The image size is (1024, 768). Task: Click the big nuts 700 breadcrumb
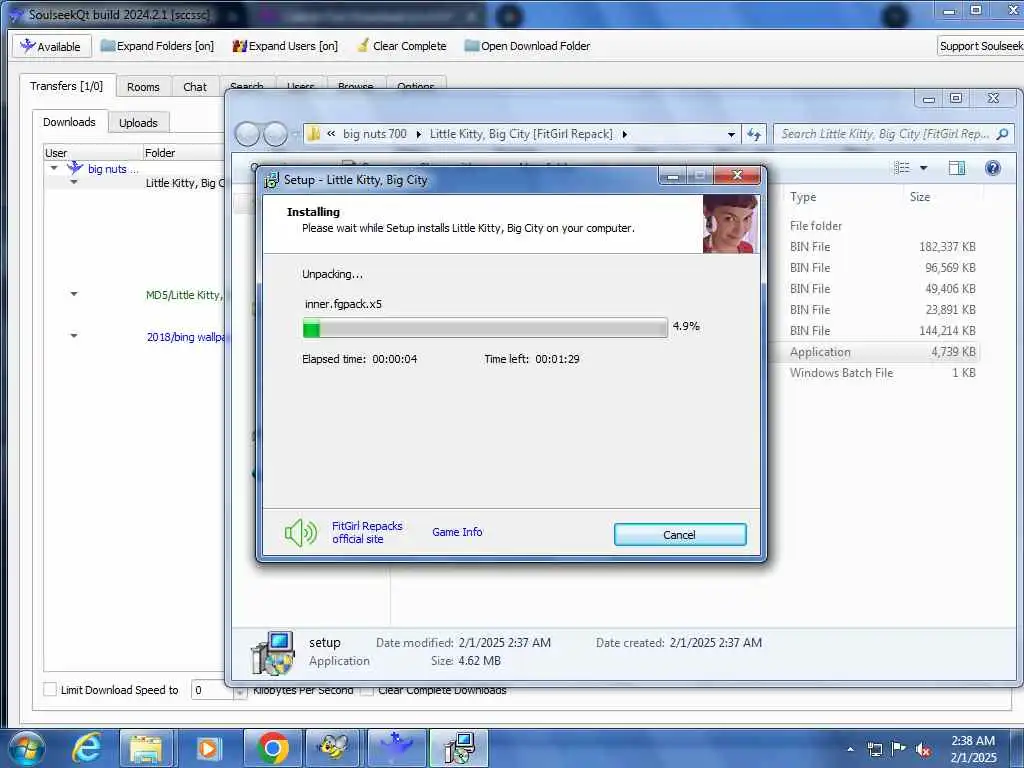(375, 134)
